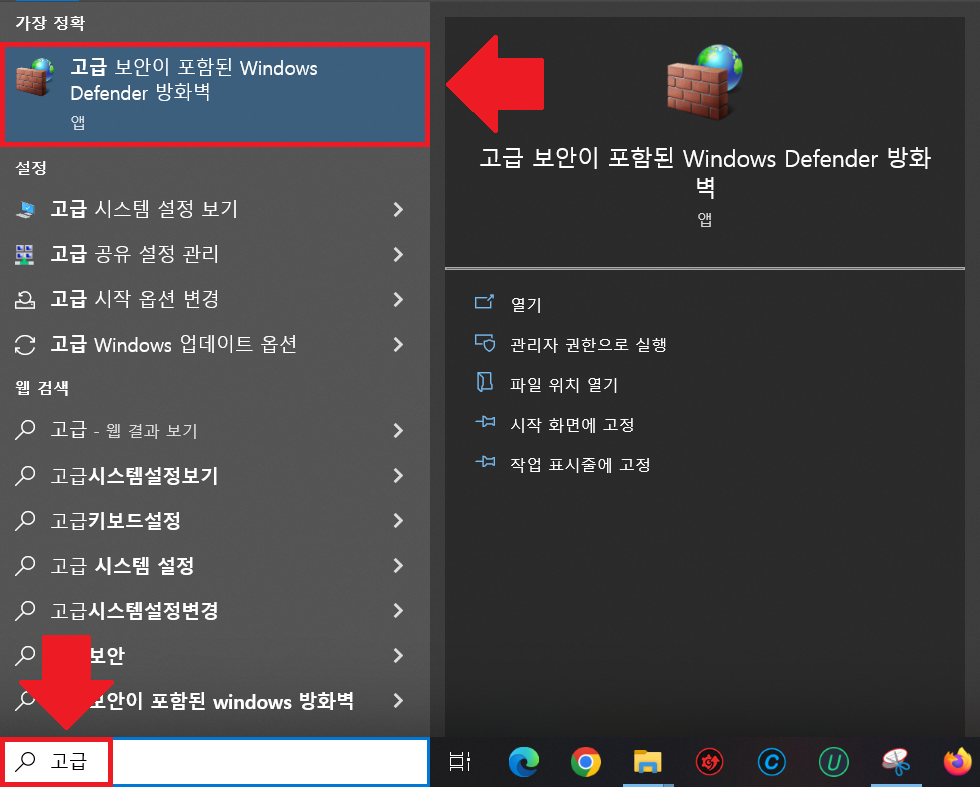Open the red gear app on the taskbar
The height and width of the screenshot is (787, 980).
coord(709,762)
